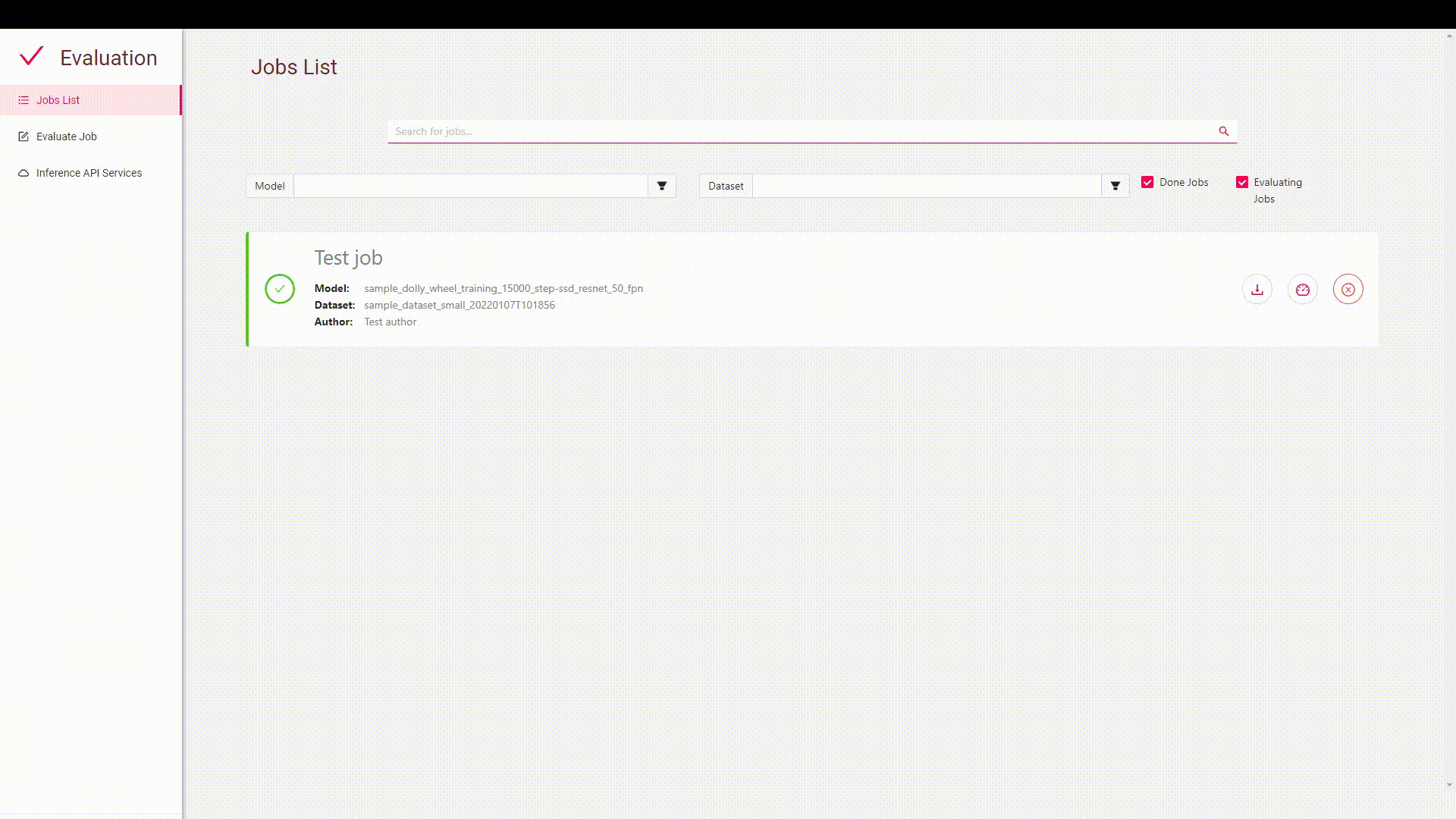Click the Evaluation logo checkmark icon
Screen dimensions: 1456x819
pyautogui.click(x=32, y=56)
